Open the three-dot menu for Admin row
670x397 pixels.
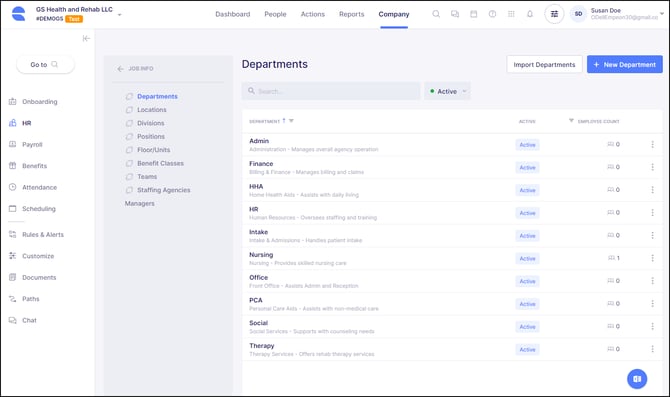point(652,144)
